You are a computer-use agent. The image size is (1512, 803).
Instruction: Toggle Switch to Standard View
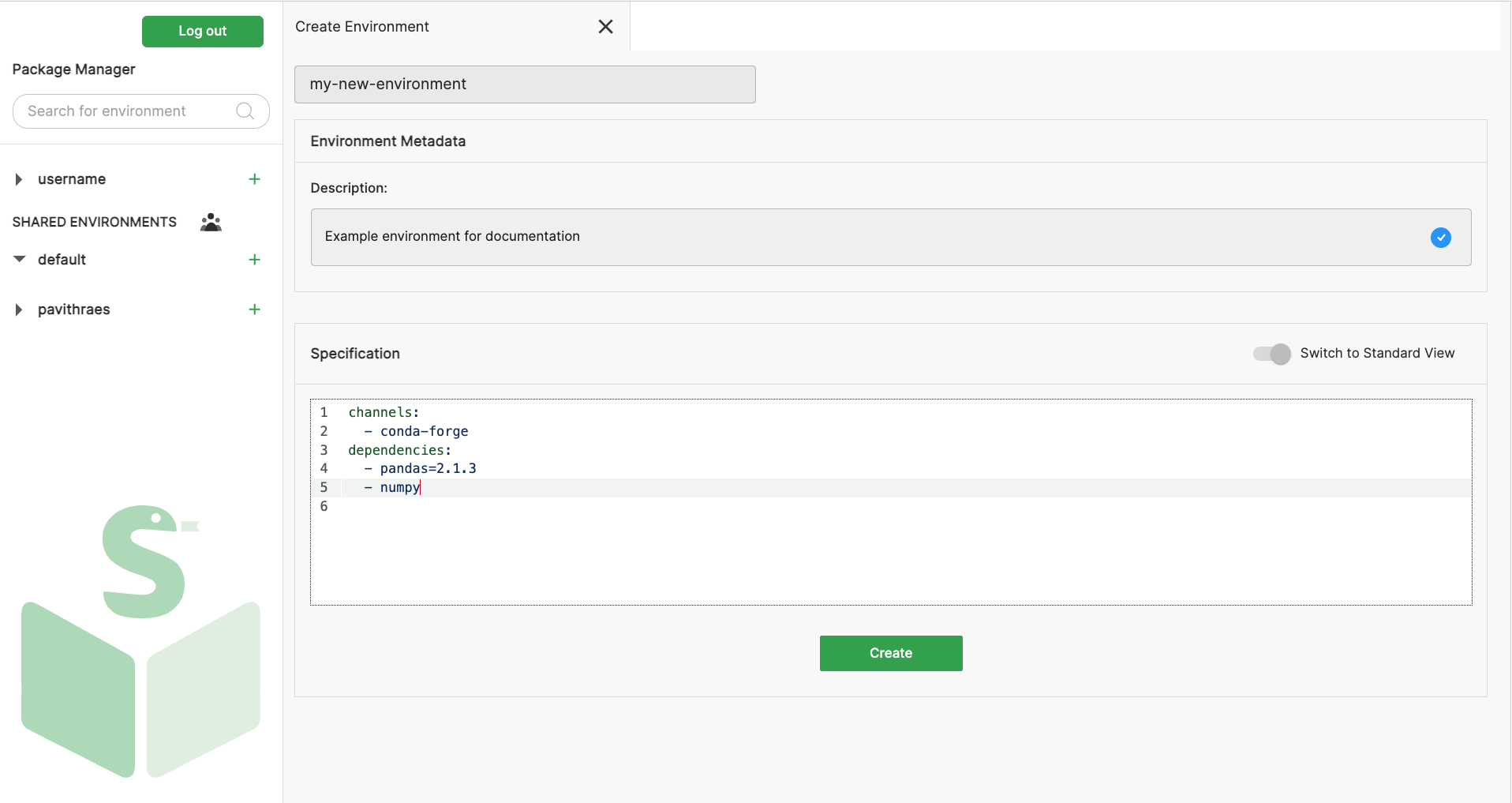pyautogui.click(x=1271, y=354)
